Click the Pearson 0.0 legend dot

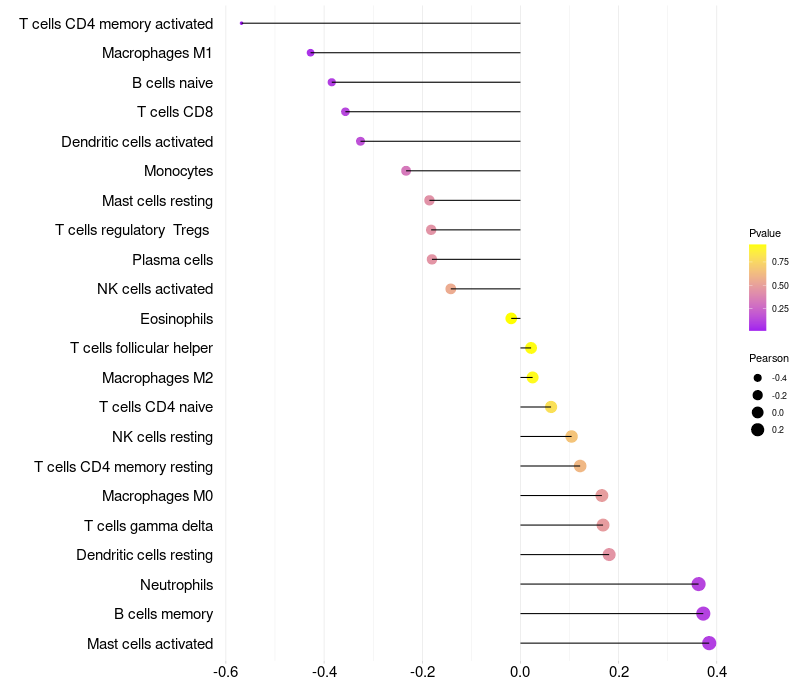click(758, 412)
